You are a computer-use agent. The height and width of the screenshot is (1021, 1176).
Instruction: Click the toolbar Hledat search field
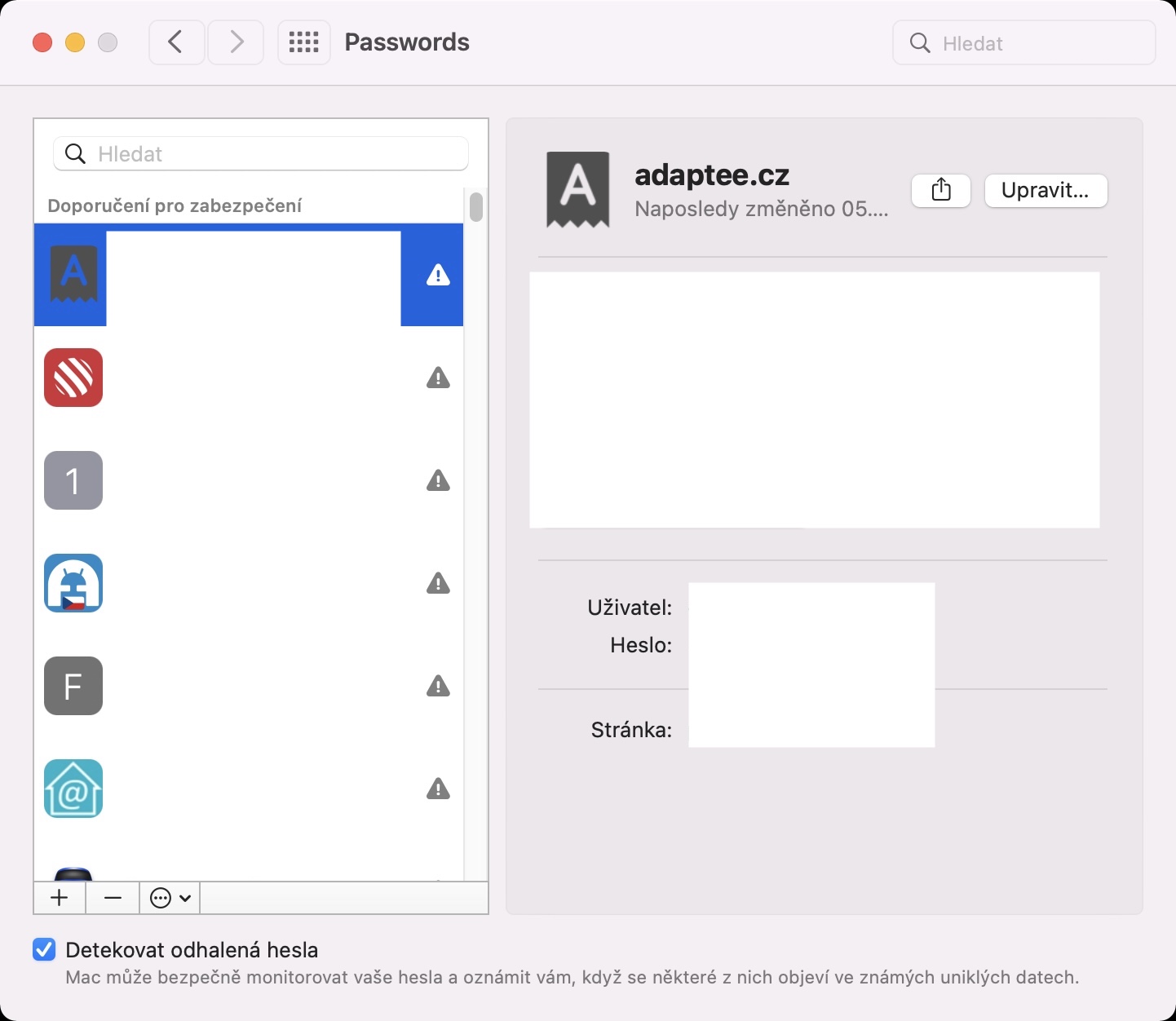pyautogui.click(x=1024, y=43)
